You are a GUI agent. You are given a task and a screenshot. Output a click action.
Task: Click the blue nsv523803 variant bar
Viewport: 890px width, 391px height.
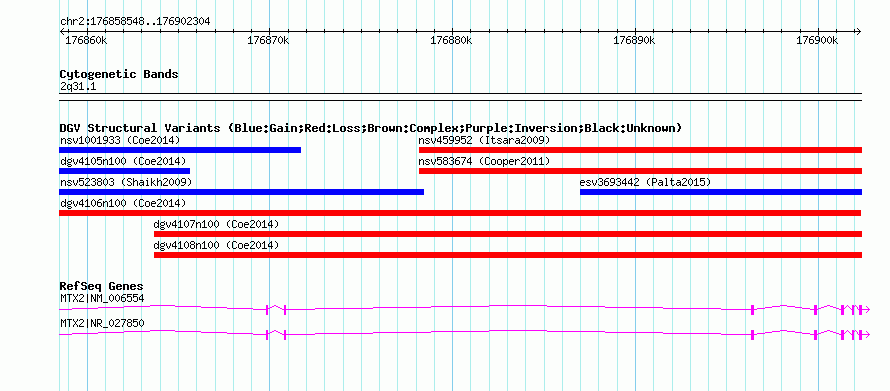click(x=241, y=192)
